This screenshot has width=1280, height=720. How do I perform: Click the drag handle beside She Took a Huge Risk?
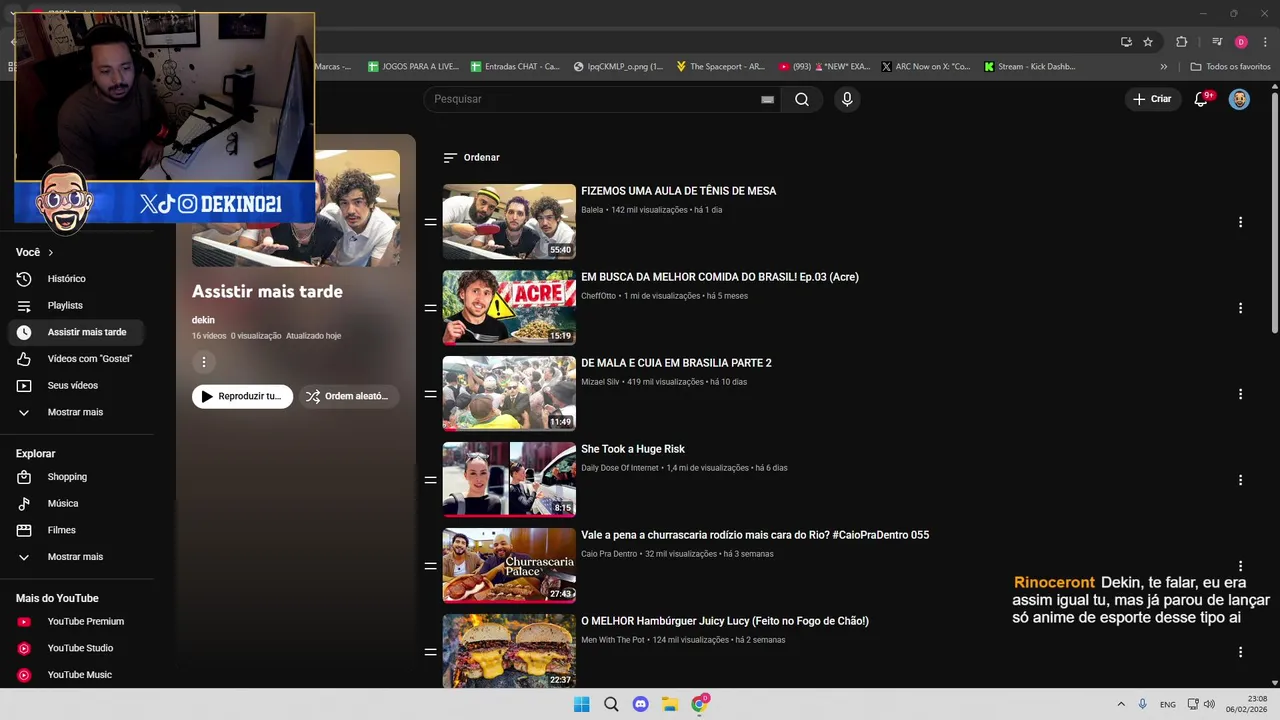coord(430,480)
